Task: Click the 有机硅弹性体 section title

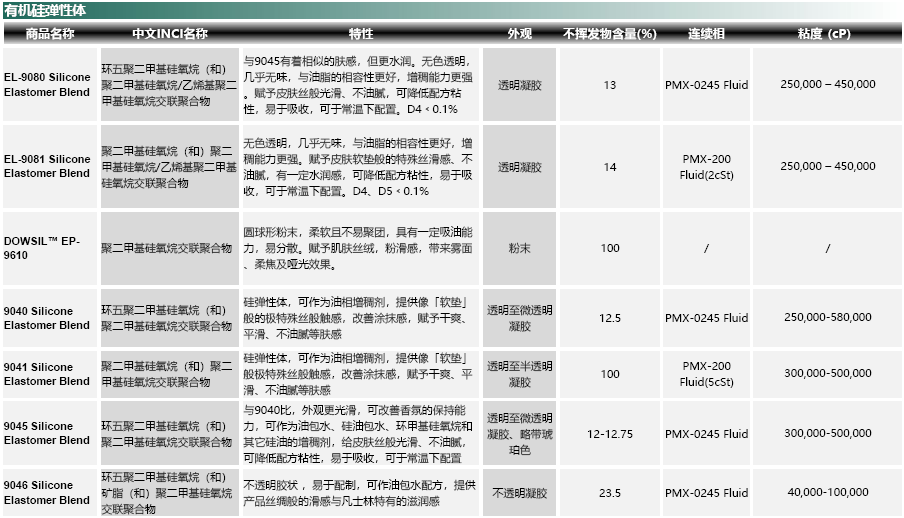Action: [45, 10]
